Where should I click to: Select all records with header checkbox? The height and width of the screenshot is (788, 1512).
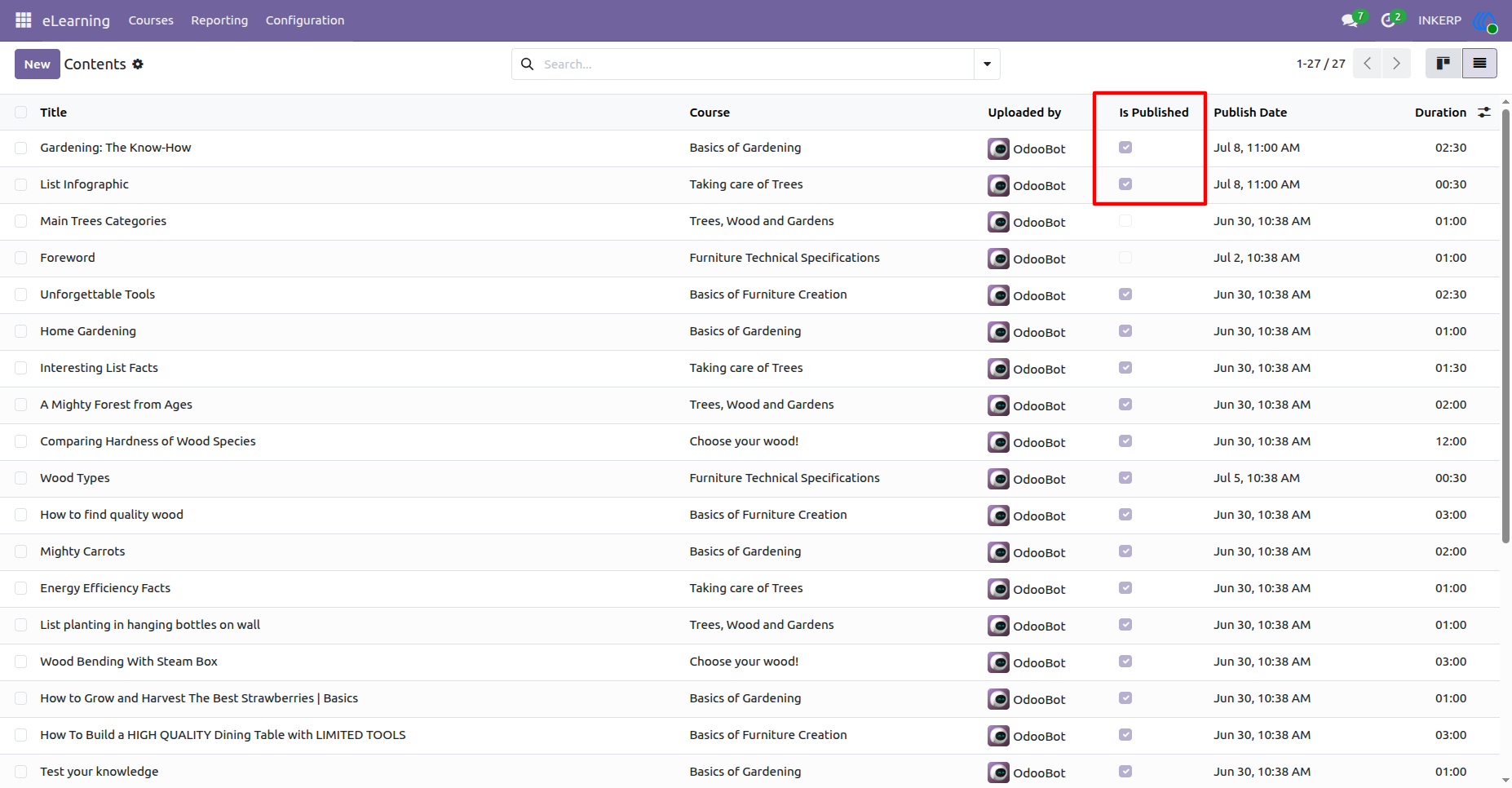[21, 113]
